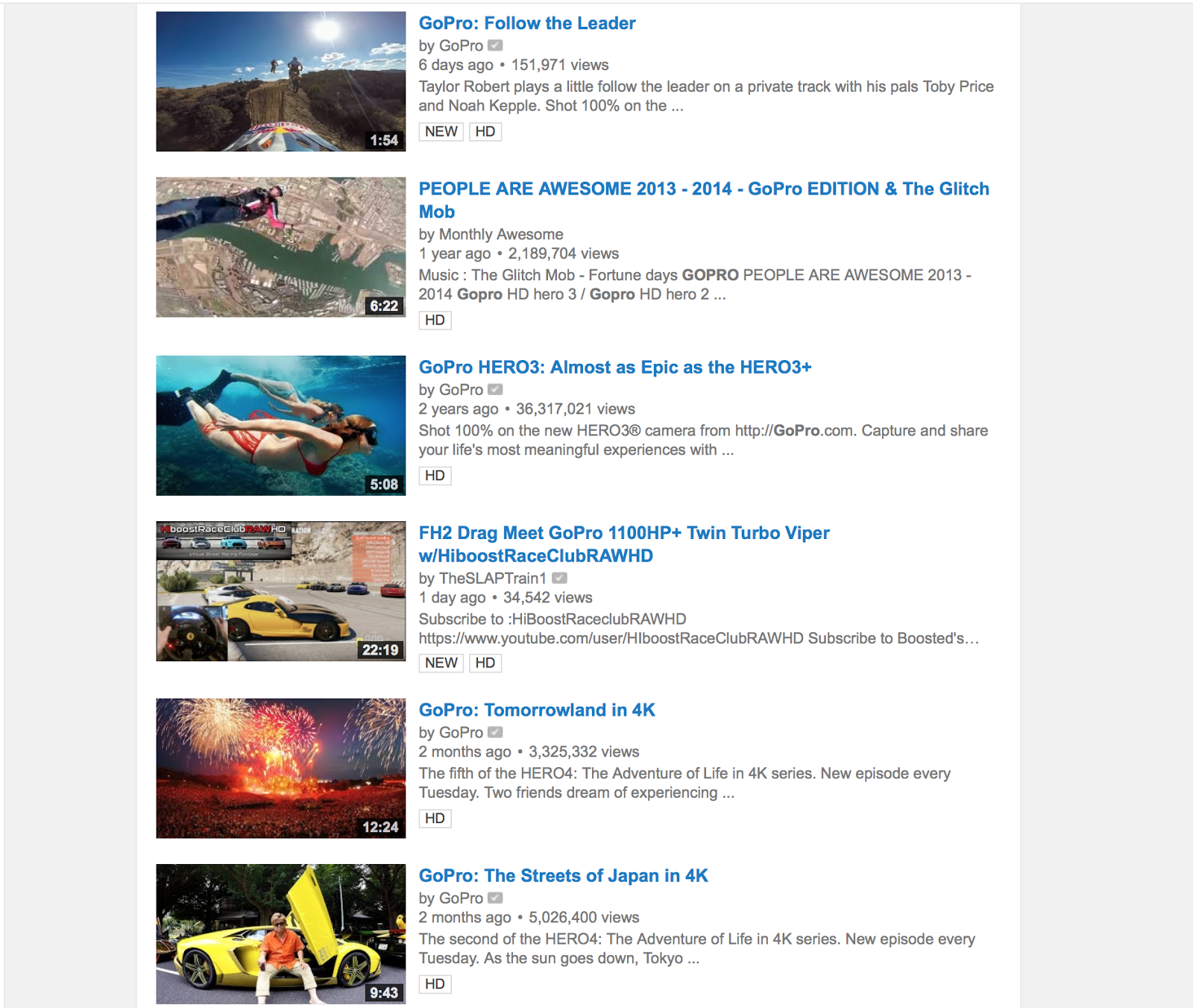The height and width of the screenshot is (1008, 1193).
Task: Open 'GoPro: Tomorrowland in 4K' video title
Action: pyautogui.click(x=537, y=710)
